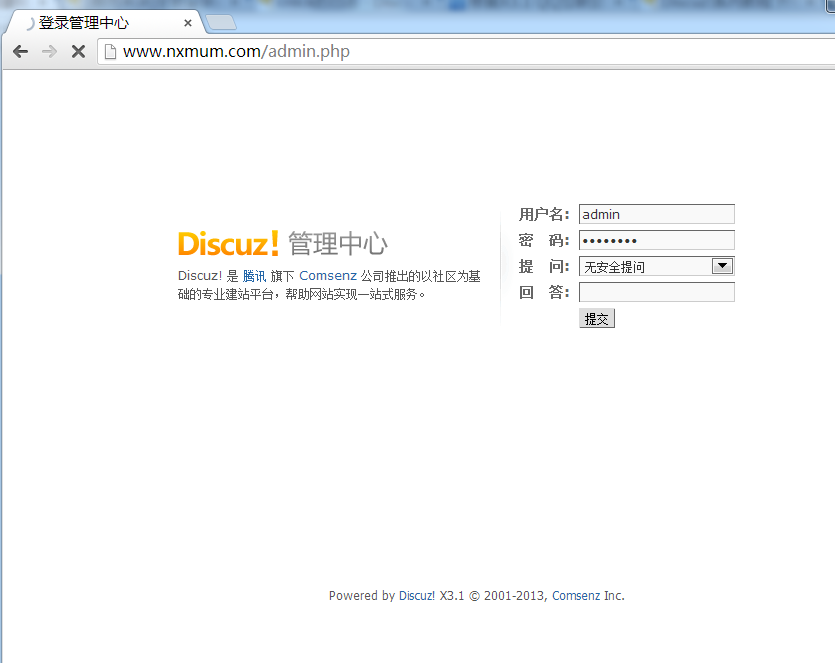Click the Comsenz Inc. footer link
The image size is (835, 663).
point(576,595)
